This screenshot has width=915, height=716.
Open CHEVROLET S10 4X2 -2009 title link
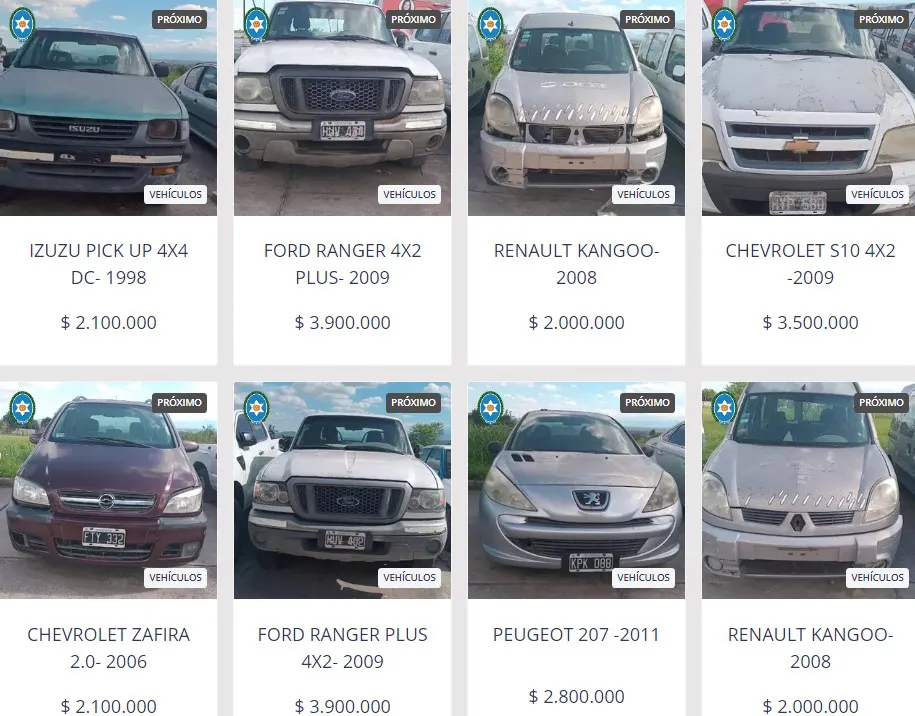[810, 264]
